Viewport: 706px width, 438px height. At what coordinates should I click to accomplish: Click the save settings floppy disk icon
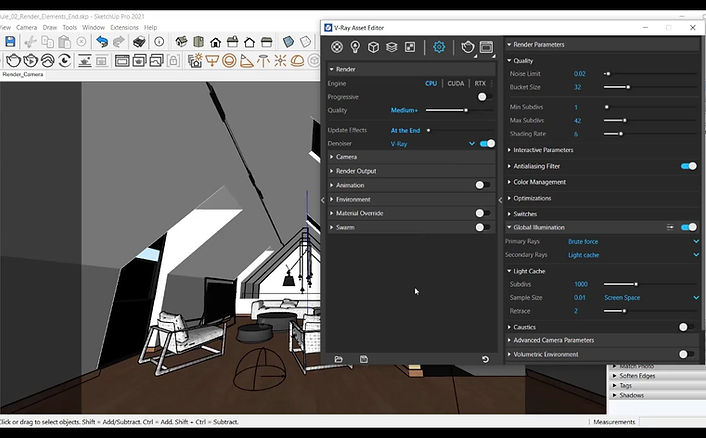pos(364,359)
